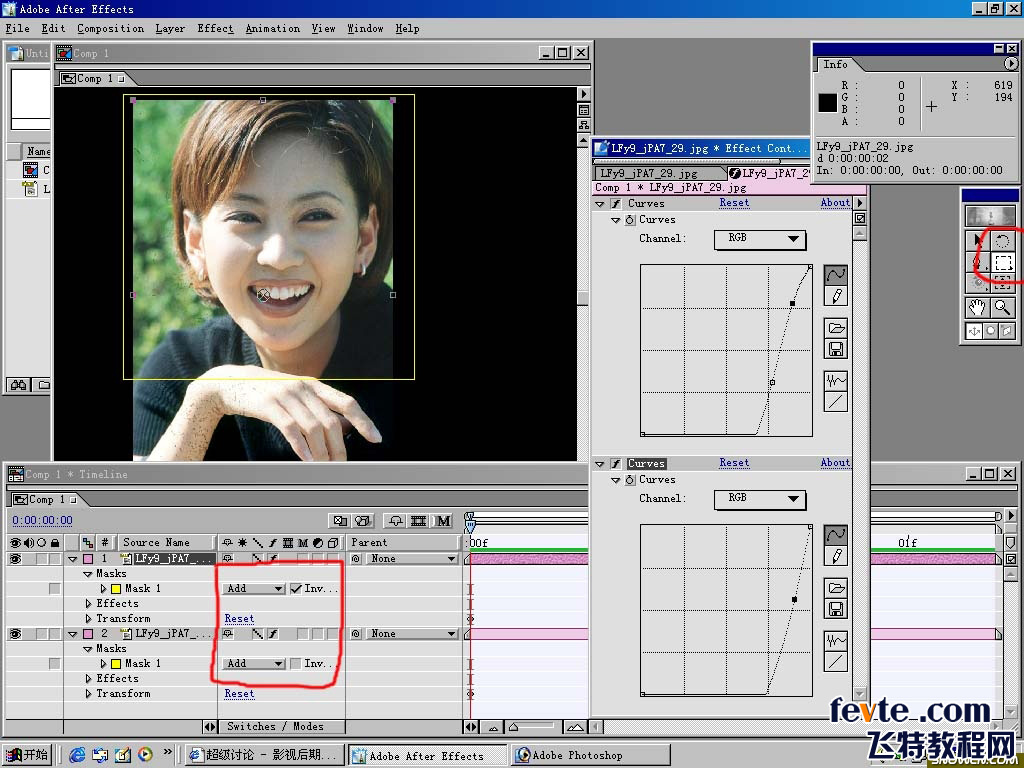Screen dimensions: 1024x768
Task: Select the arrow Selection tool in the Tools palette
Action: click(978, 241)
